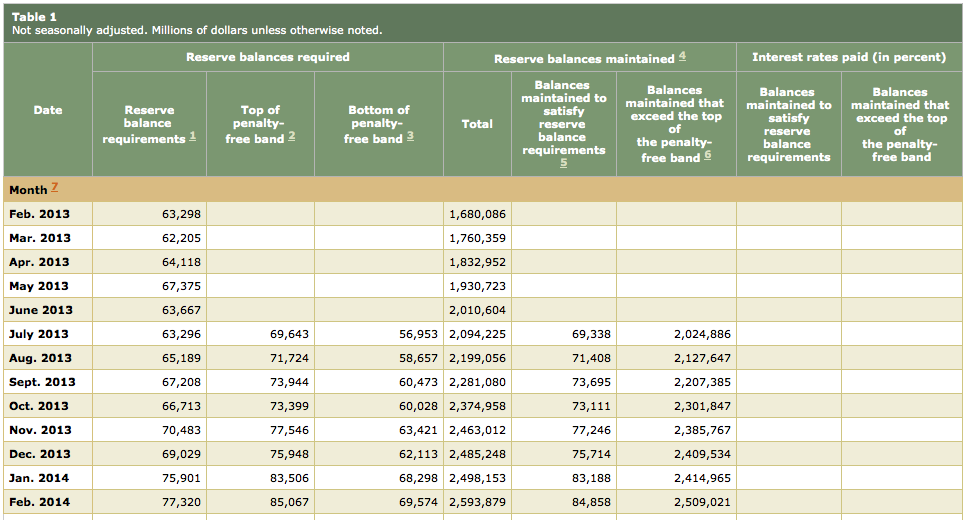The image size is (971, 520).
Task: Click the value 65,189 in Aug. 2013 row
Action: (x=181, y=358)
